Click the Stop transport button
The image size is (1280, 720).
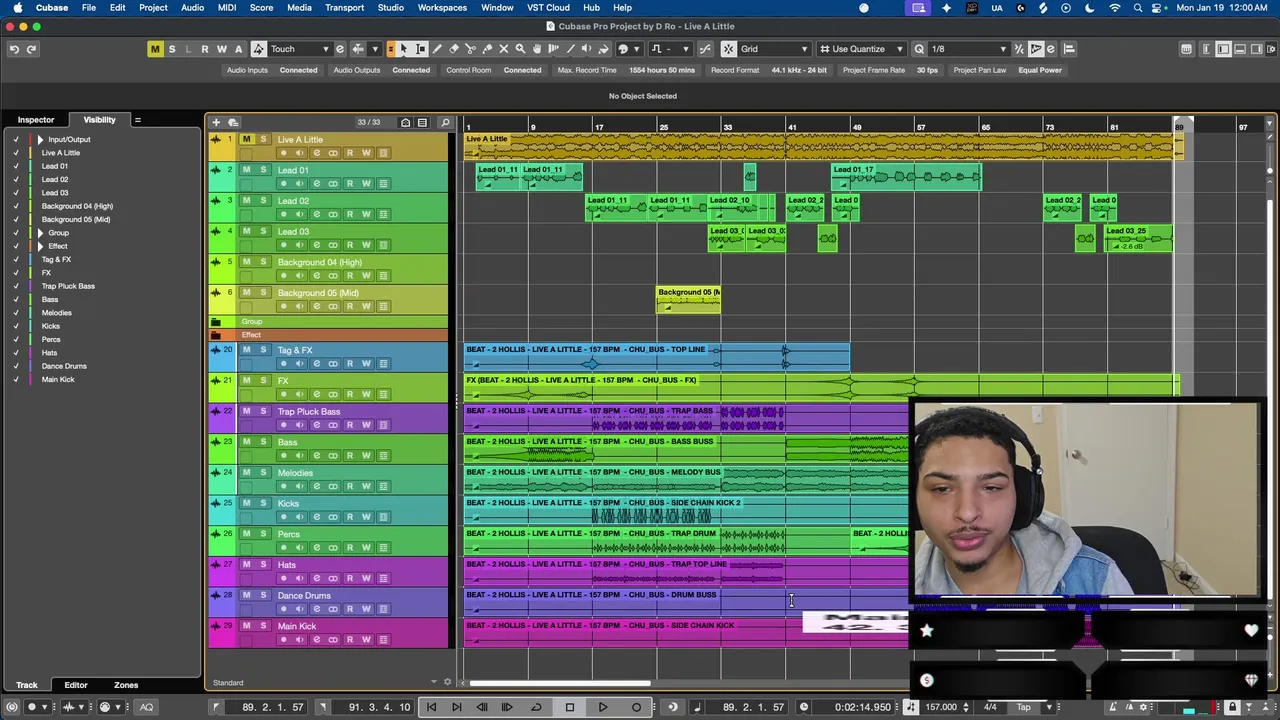point(570,707)
